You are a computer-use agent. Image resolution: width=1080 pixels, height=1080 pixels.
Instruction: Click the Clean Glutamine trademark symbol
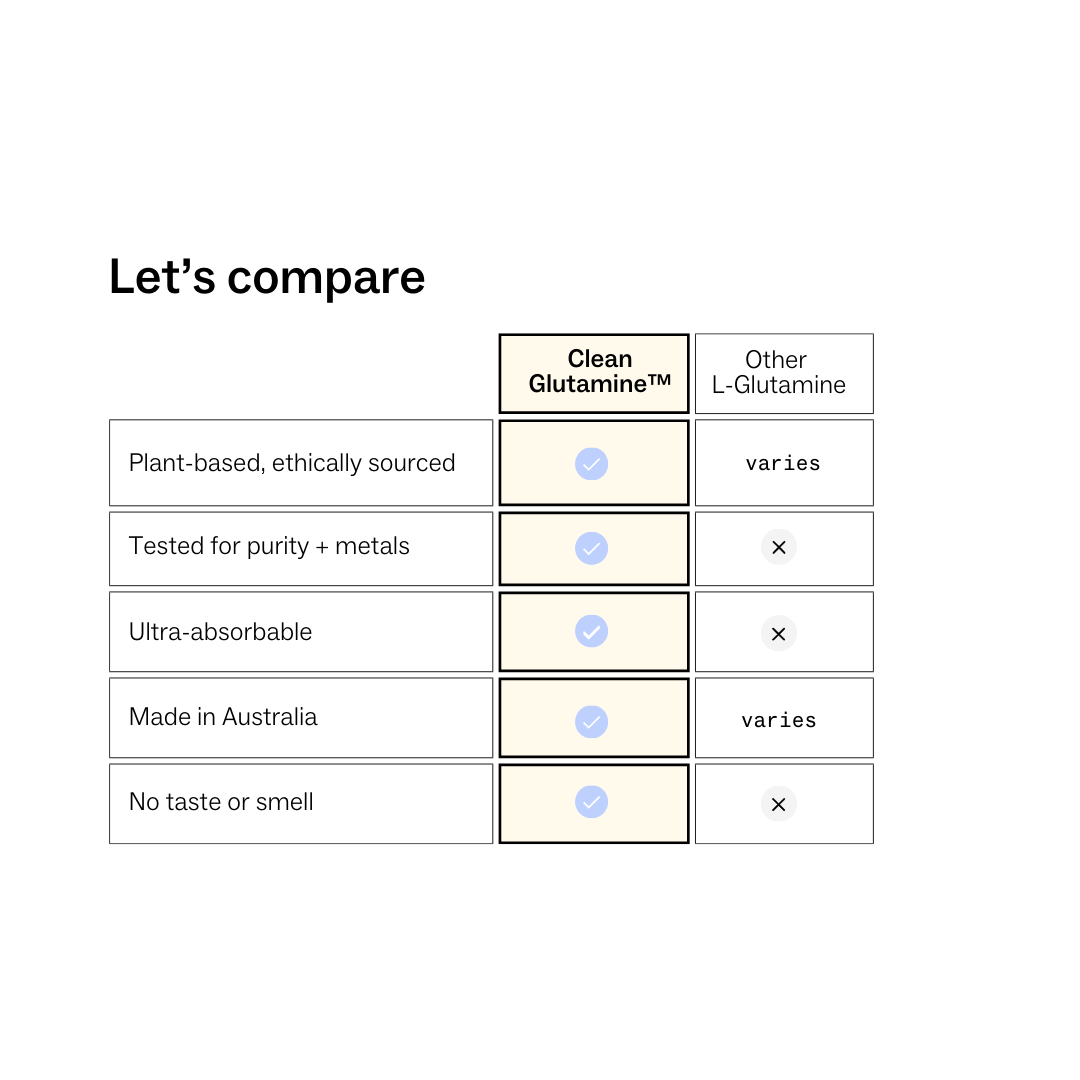[659, 380]
